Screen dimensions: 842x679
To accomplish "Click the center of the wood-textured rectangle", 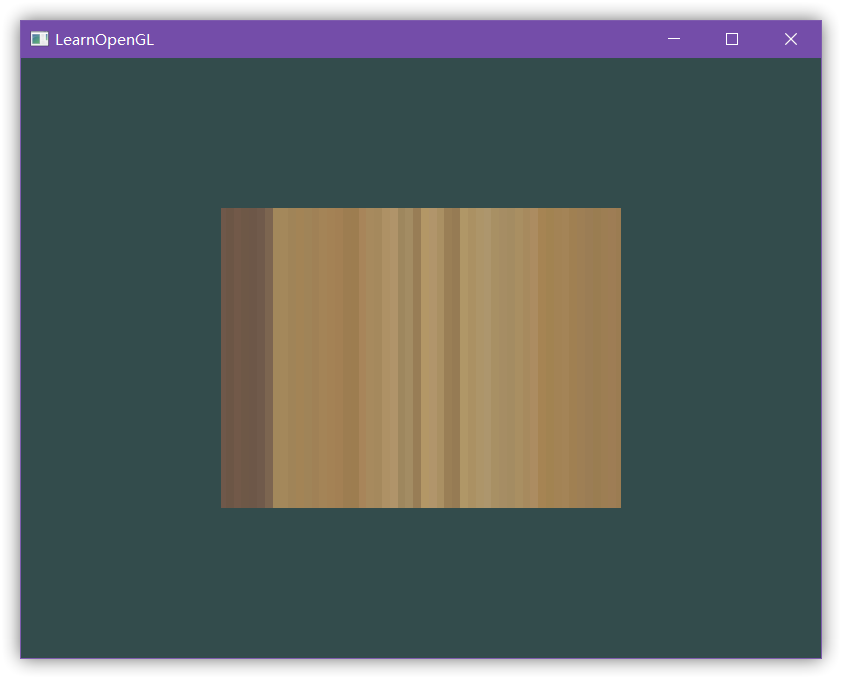I will (x=421, y=358).
